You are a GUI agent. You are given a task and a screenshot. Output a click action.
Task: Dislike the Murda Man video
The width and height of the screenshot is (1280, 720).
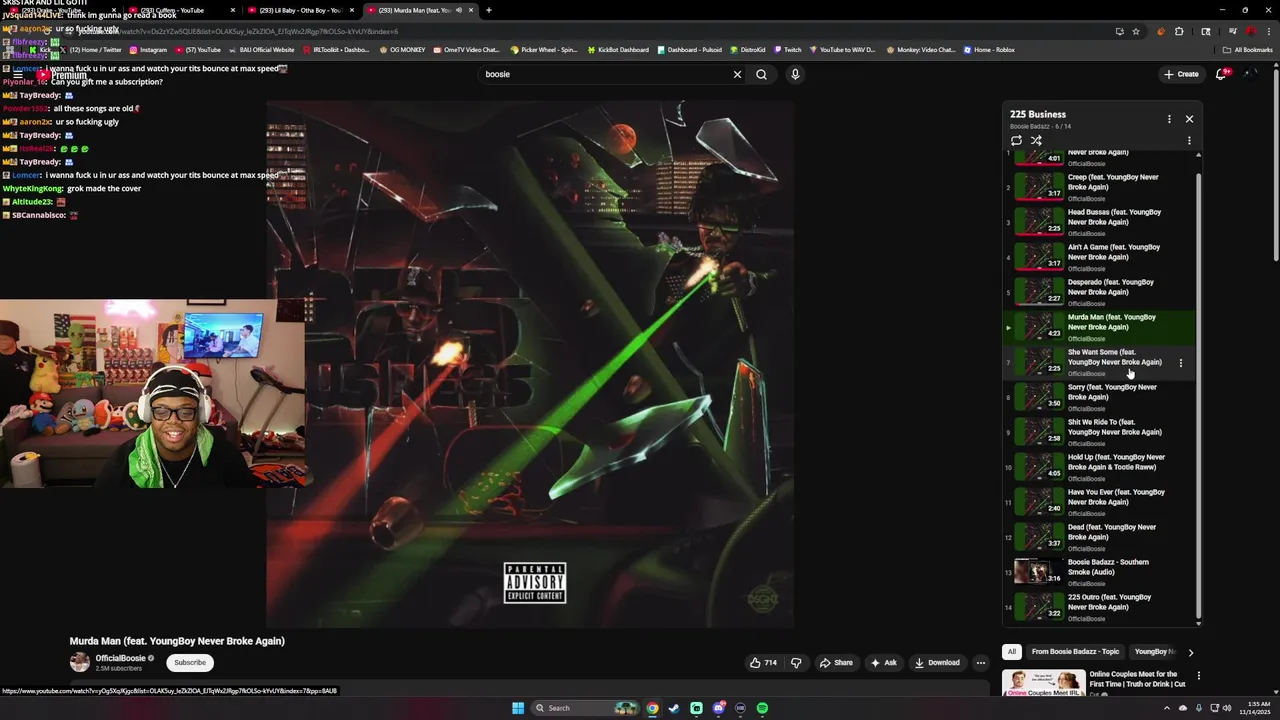coord(796,662)
